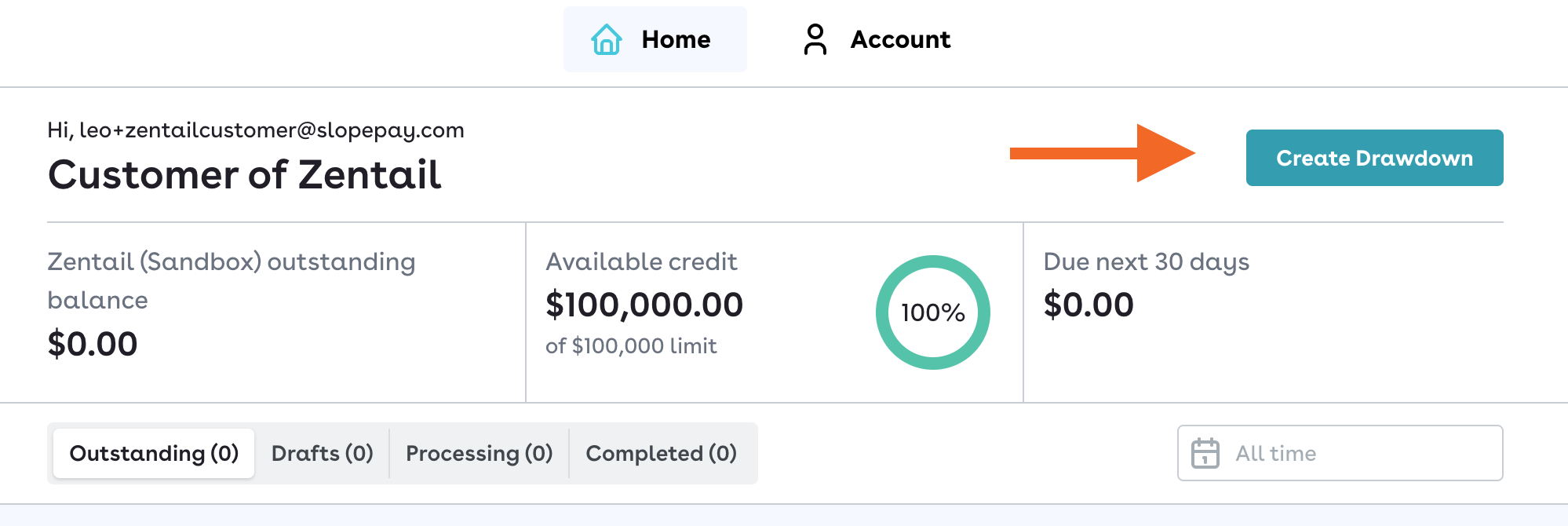Open the All time date range picker

point(1339,453)
